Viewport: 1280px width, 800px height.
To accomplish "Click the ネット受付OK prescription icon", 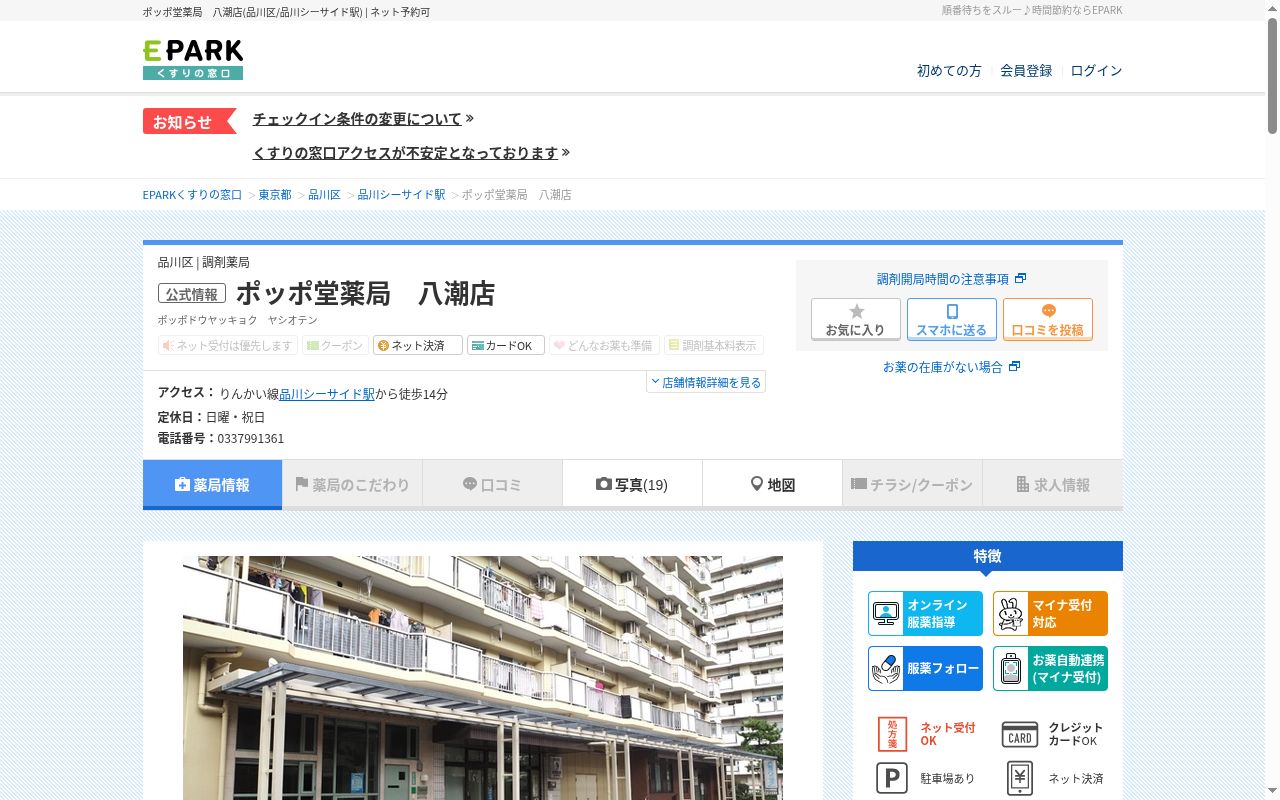I will tap(892, 734).
